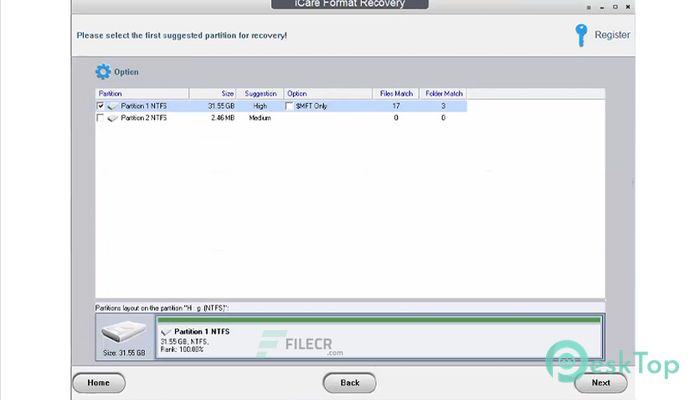The image size is (700, 400).
Task: Check the Partition 2 NTFS checkbox
Action: click(x=100, y=118)
